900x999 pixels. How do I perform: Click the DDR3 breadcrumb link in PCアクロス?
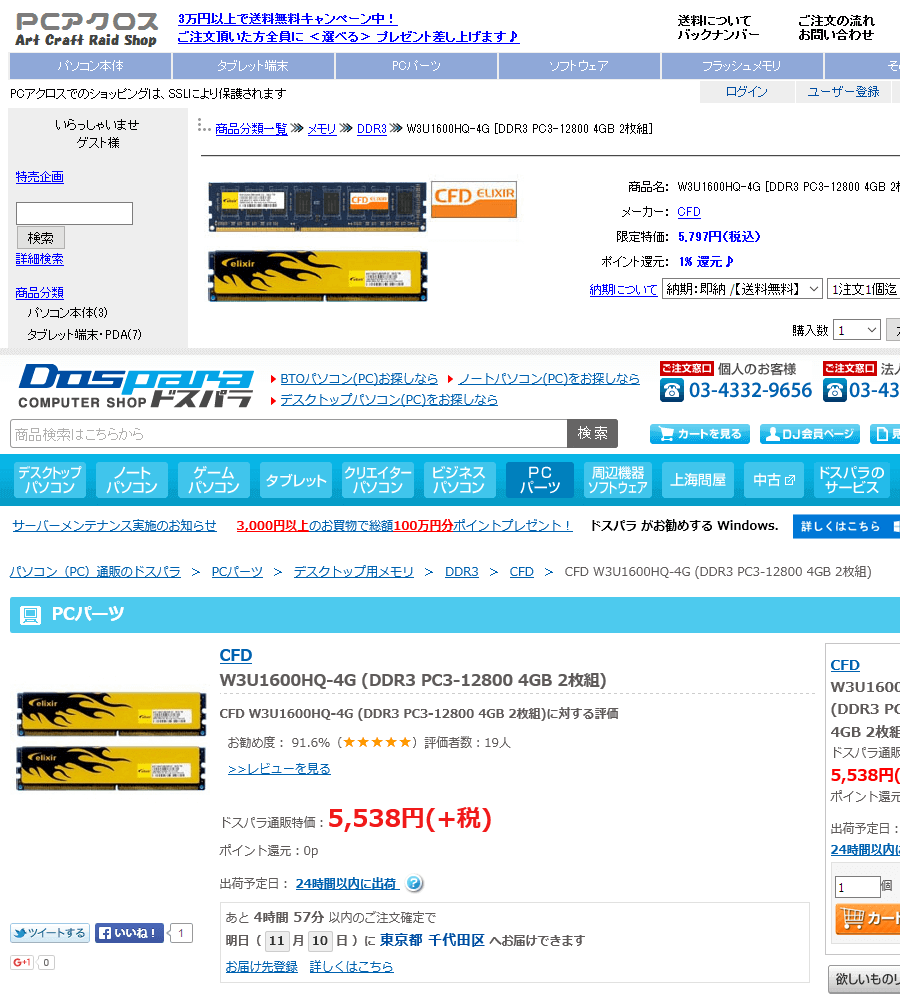[372, 129]
